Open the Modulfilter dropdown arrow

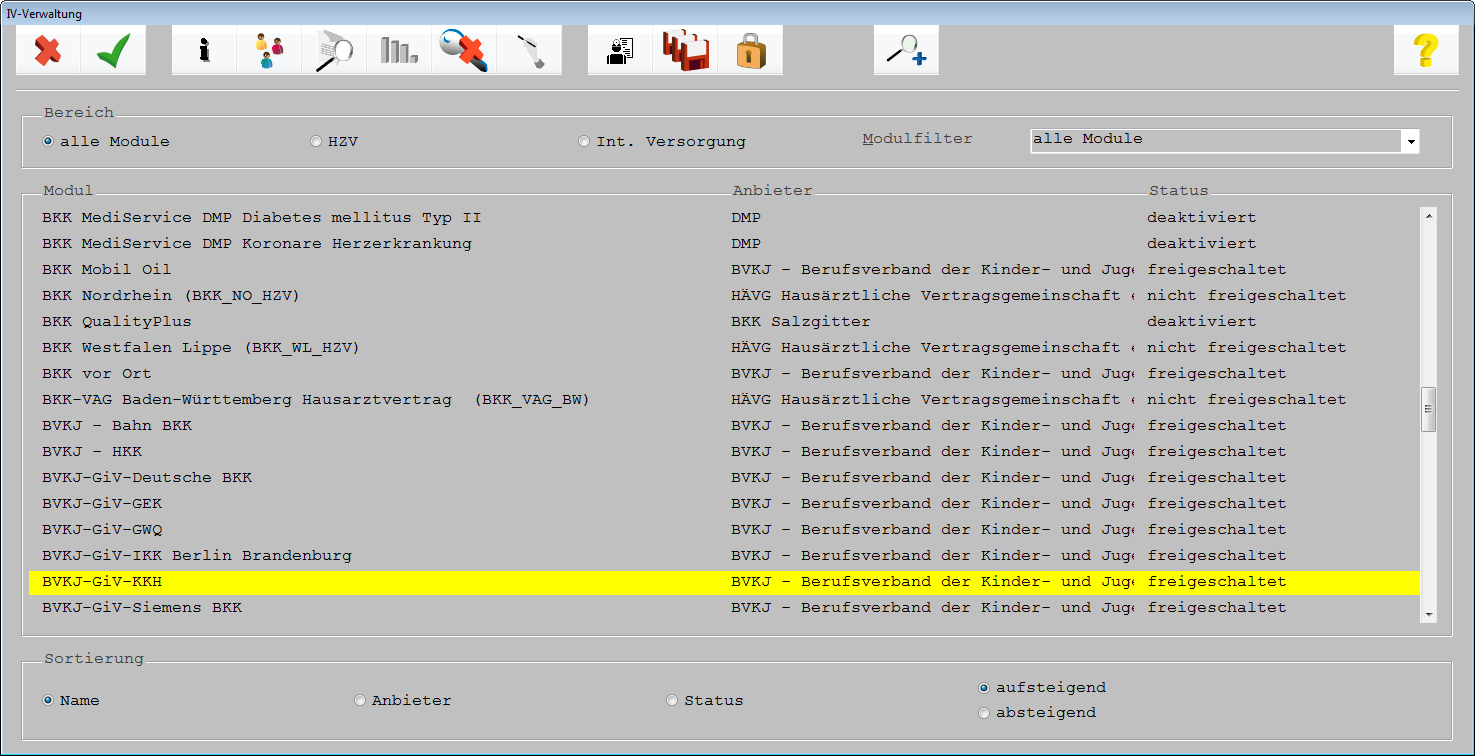[1411, 142]
